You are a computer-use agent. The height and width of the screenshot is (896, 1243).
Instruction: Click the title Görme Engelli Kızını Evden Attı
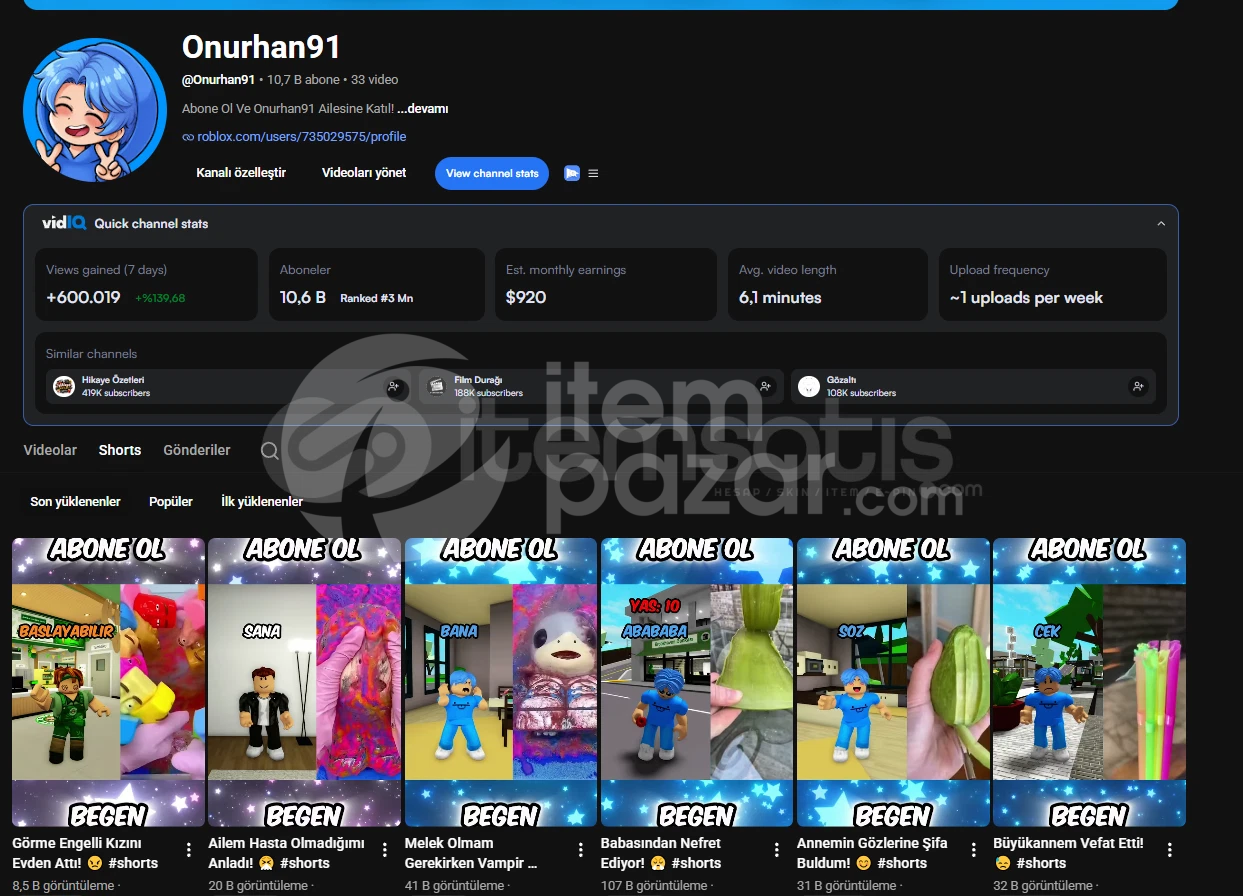85,853
